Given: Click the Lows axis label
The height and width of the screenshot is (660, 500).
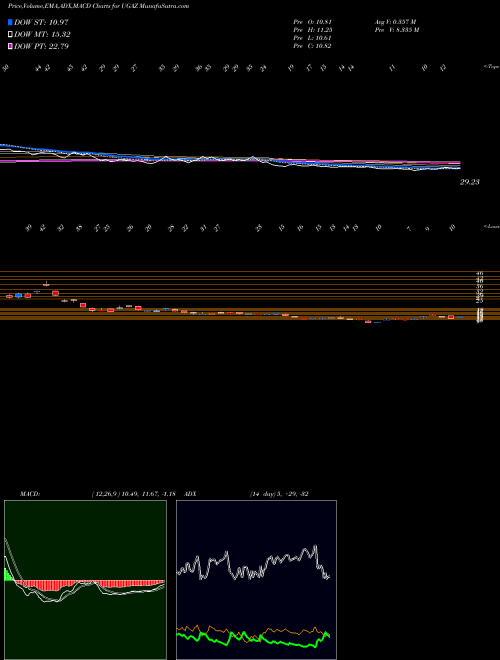Looking at the screenshot, I should [x=491, y=226].
